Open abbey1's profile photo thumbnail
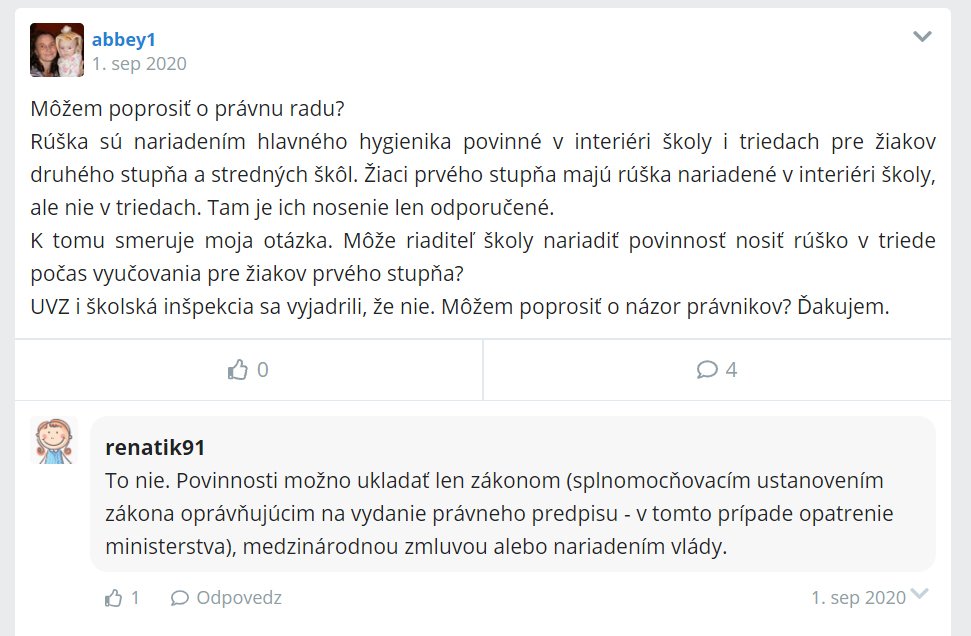 pos(57,50)
